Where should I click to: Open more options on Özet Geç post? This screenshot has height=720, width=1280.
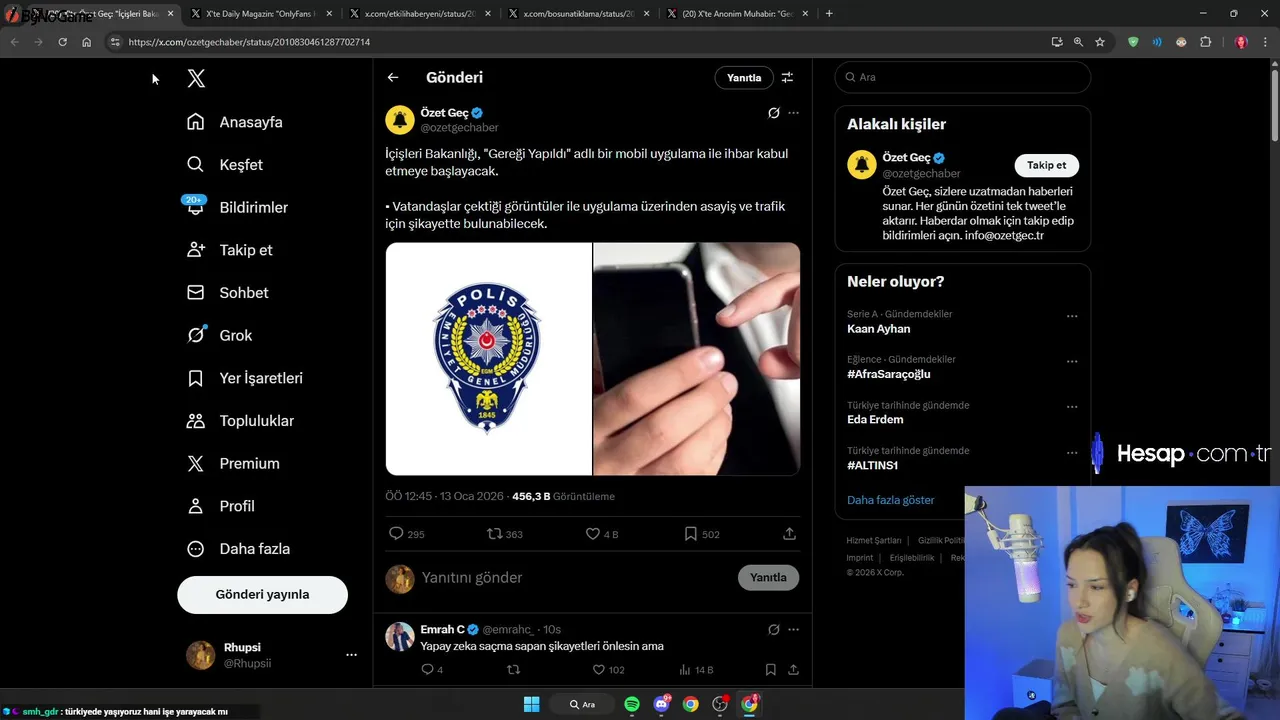point(793,113)
